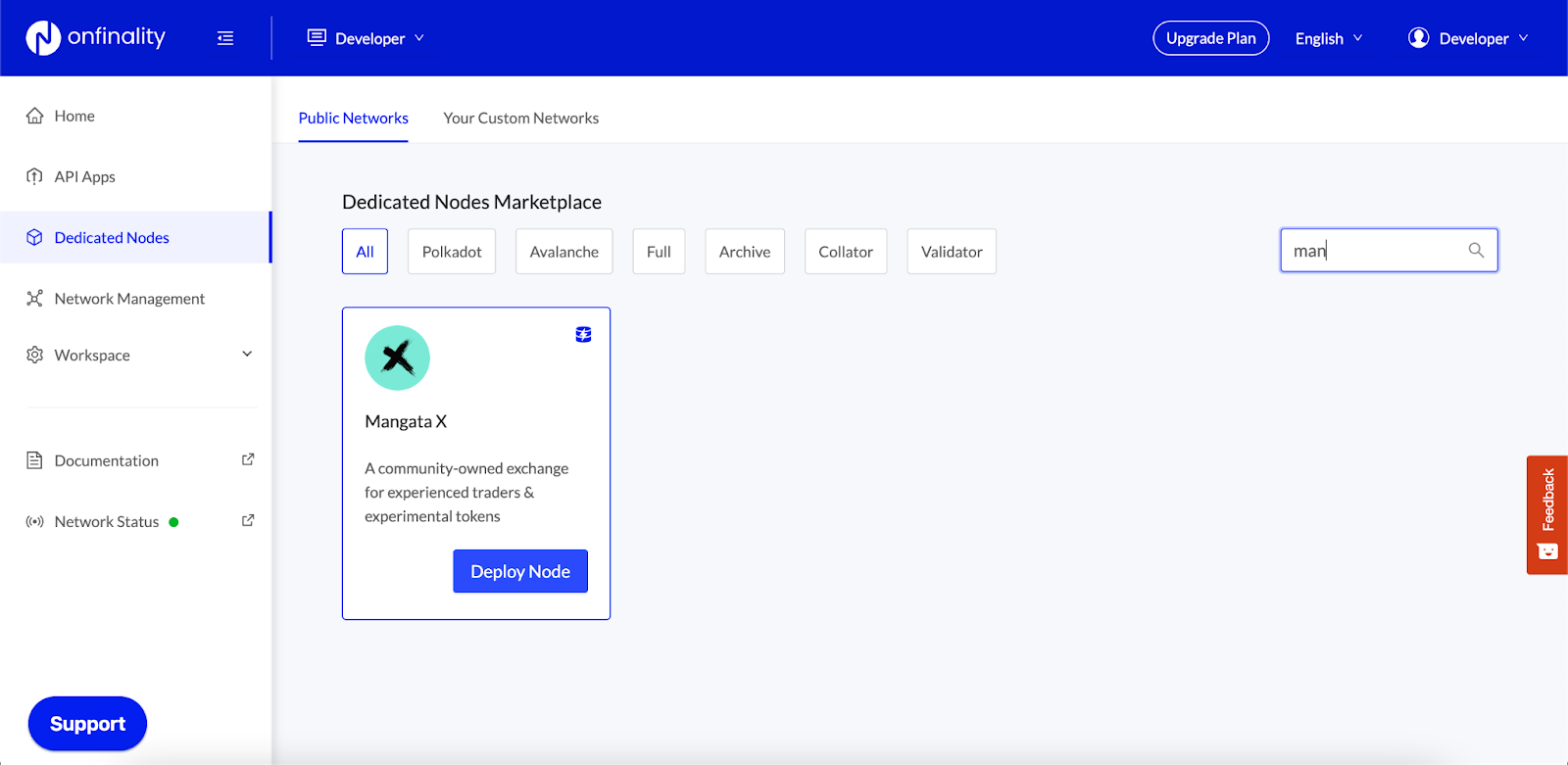Viewport: 1568px width, 765px height.
Task: Expand the Workspace submenu chevron
Action: tap(247, 354)
